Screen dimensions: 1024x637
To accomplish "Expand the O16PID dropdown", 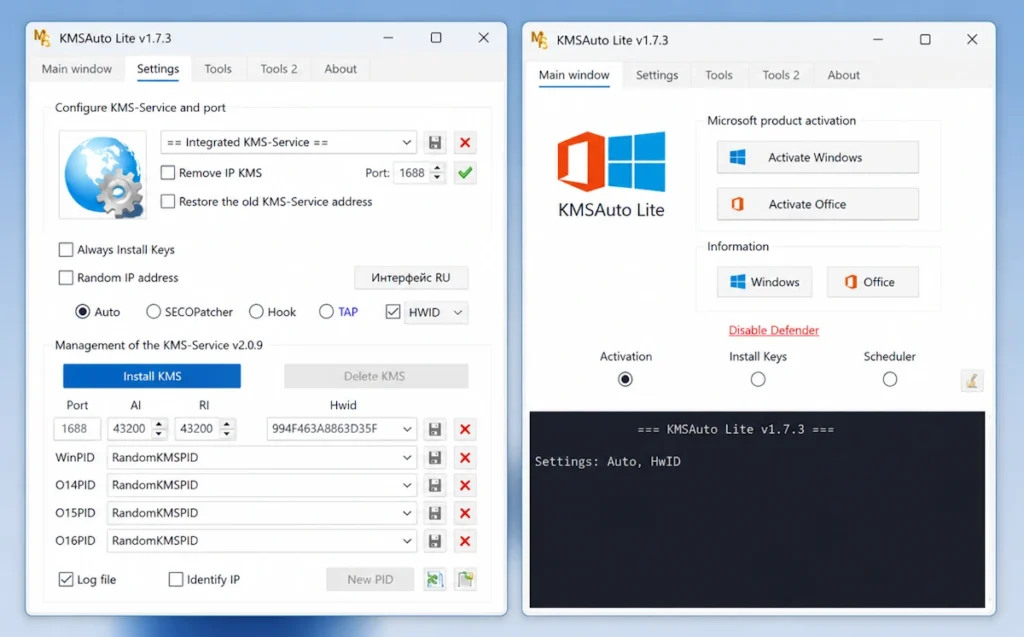I will (x=261, y=541).
